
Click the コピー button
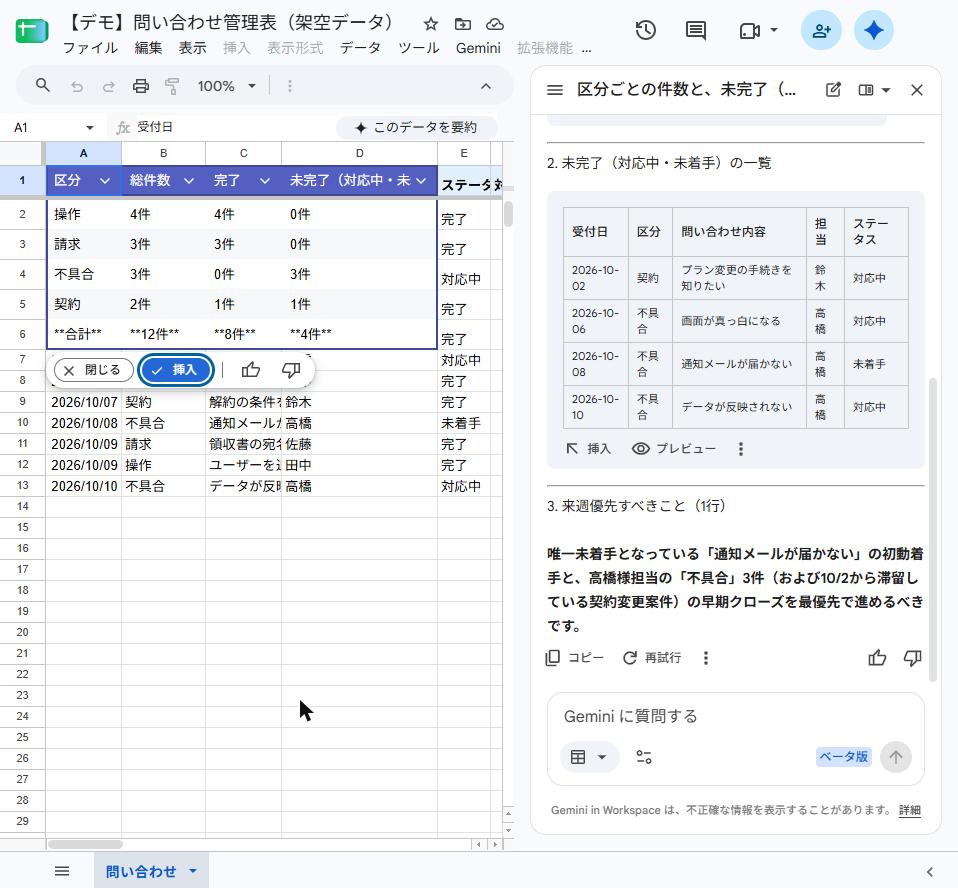click(x=574, y=658)
